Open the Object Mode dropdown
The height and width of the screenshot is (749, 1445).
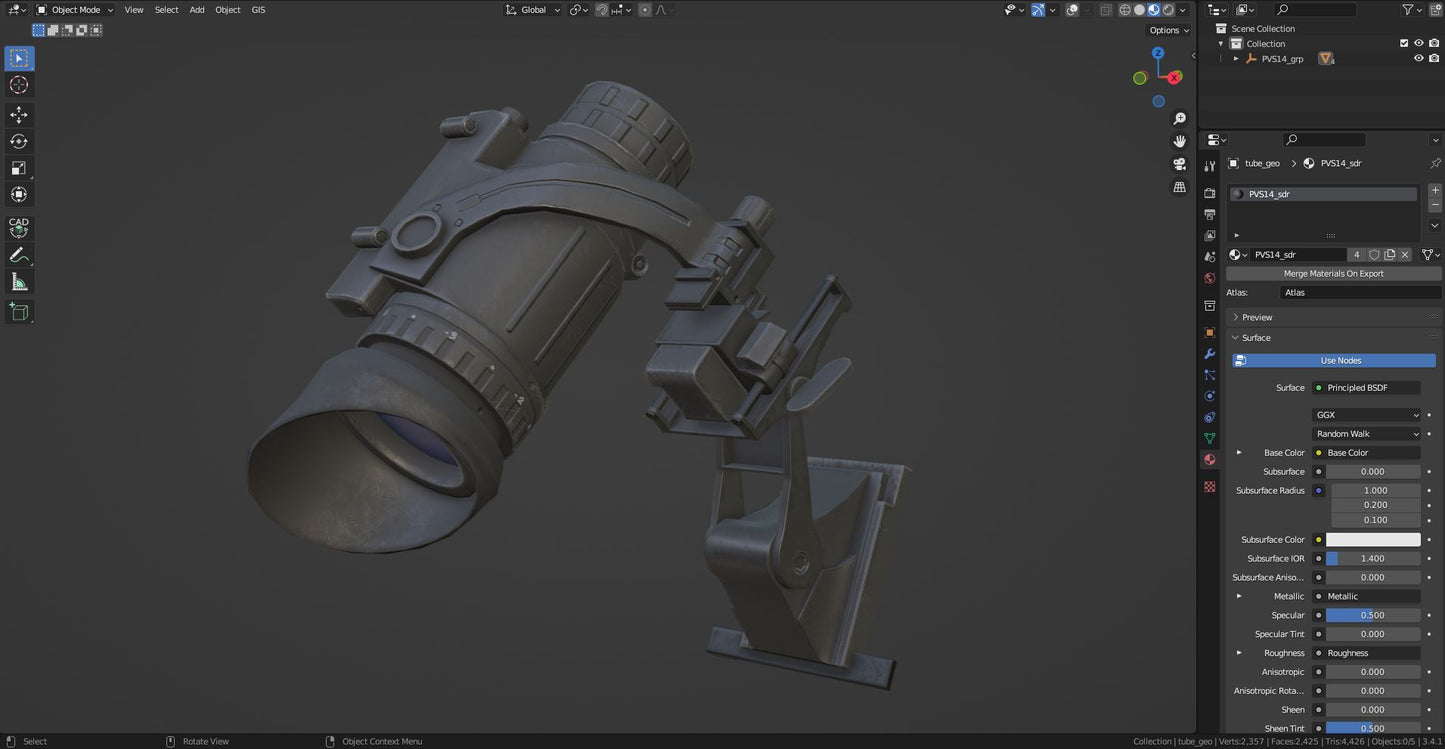pos(75,10)
